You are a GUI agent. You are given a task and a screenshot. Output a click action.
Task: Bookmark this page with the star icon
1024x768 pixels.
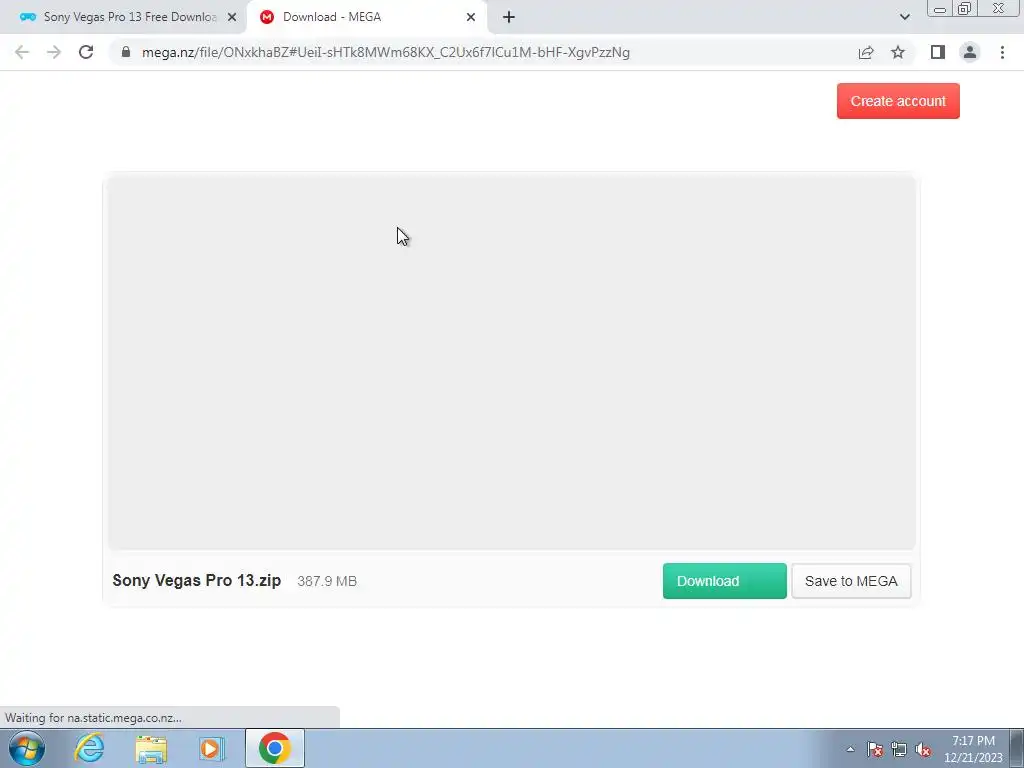(898, 52)
